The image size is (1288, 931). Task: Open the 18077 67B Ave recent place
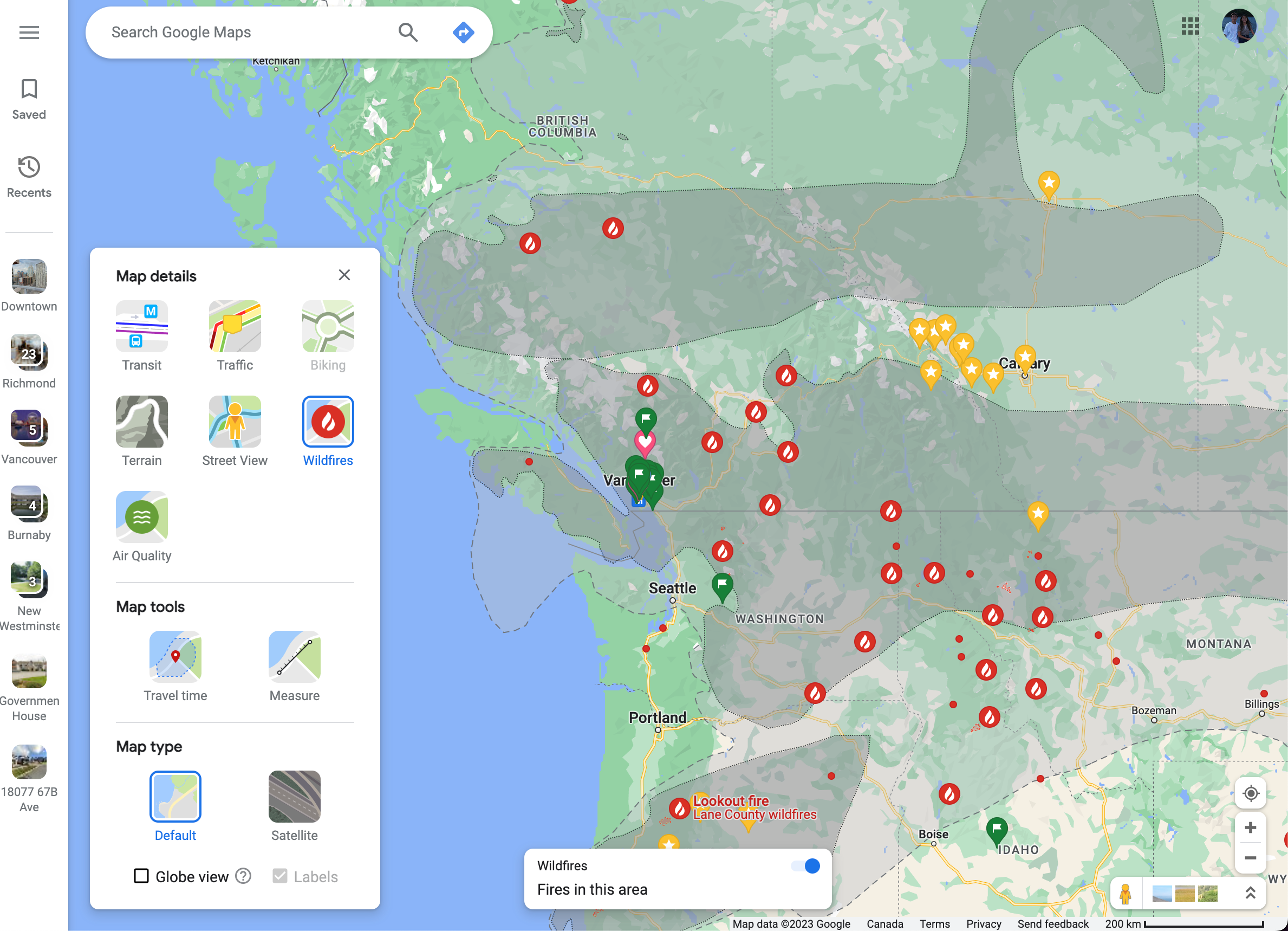tap(29, 779)
